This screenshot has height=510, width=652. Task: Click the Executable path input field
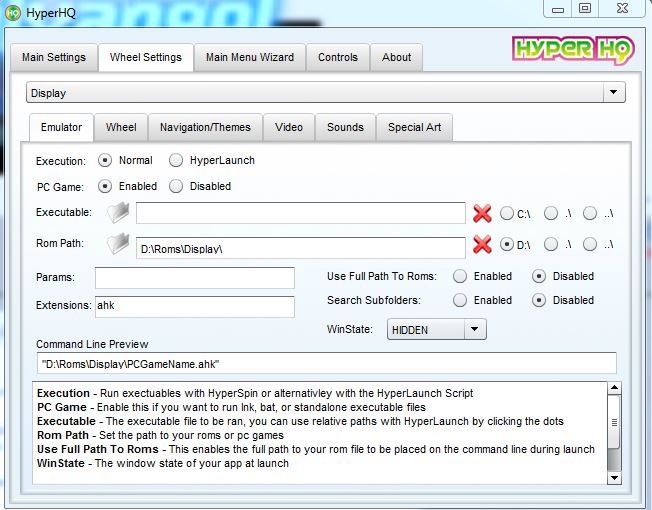click(301, 213)
